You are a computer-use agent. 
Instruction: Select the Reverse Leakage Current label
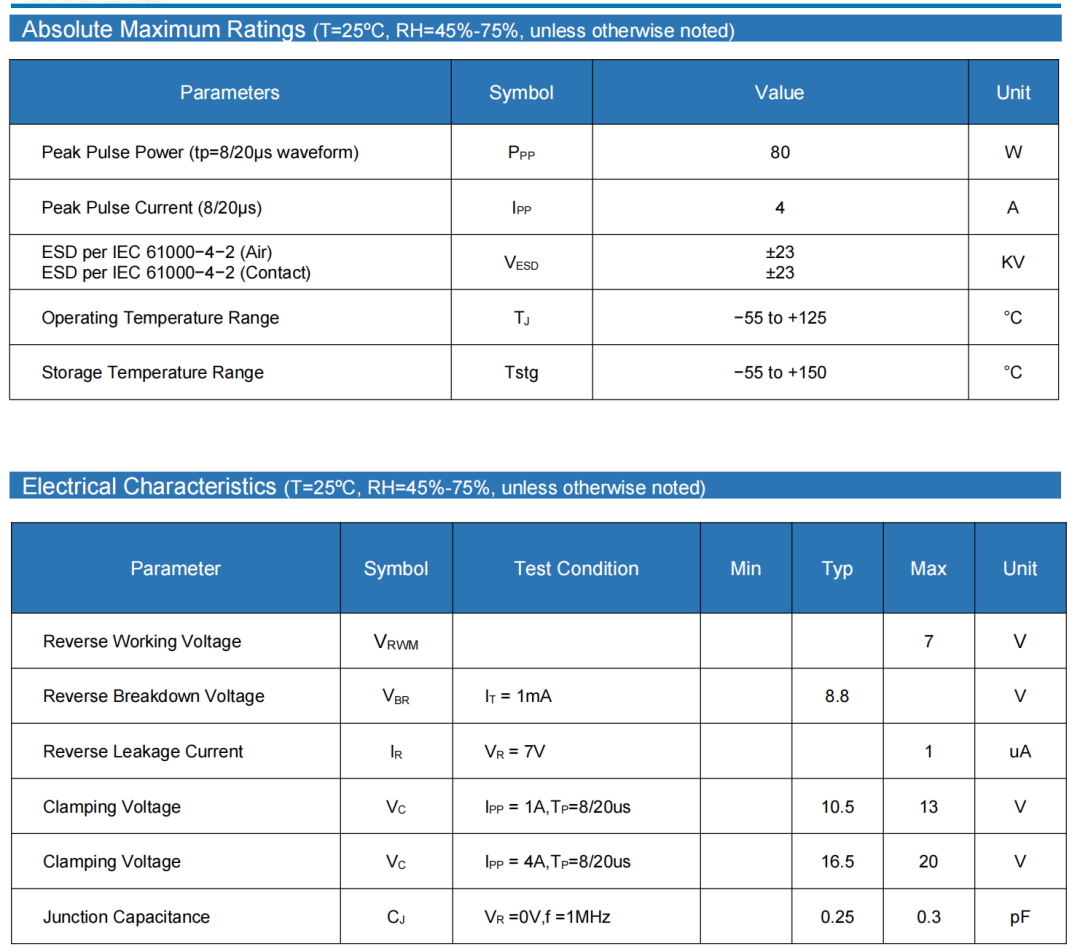point(143,752)
